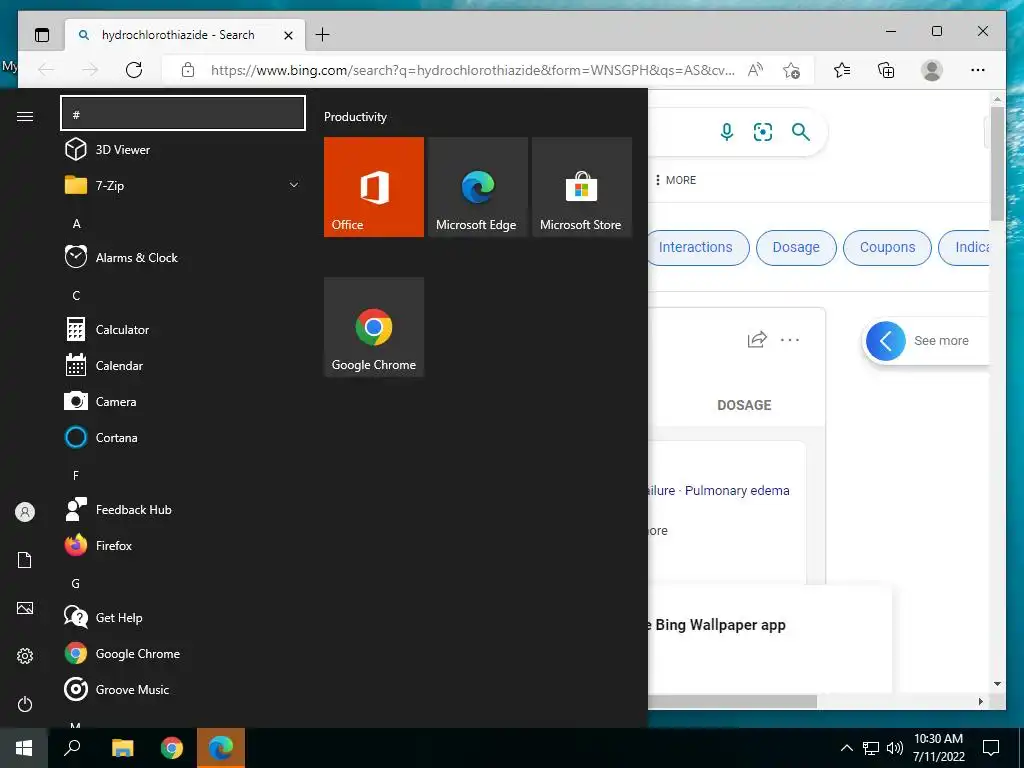Screen dimensions: 1024x768
Task: Open Cortana from the app list
Action: pos(183,438)
